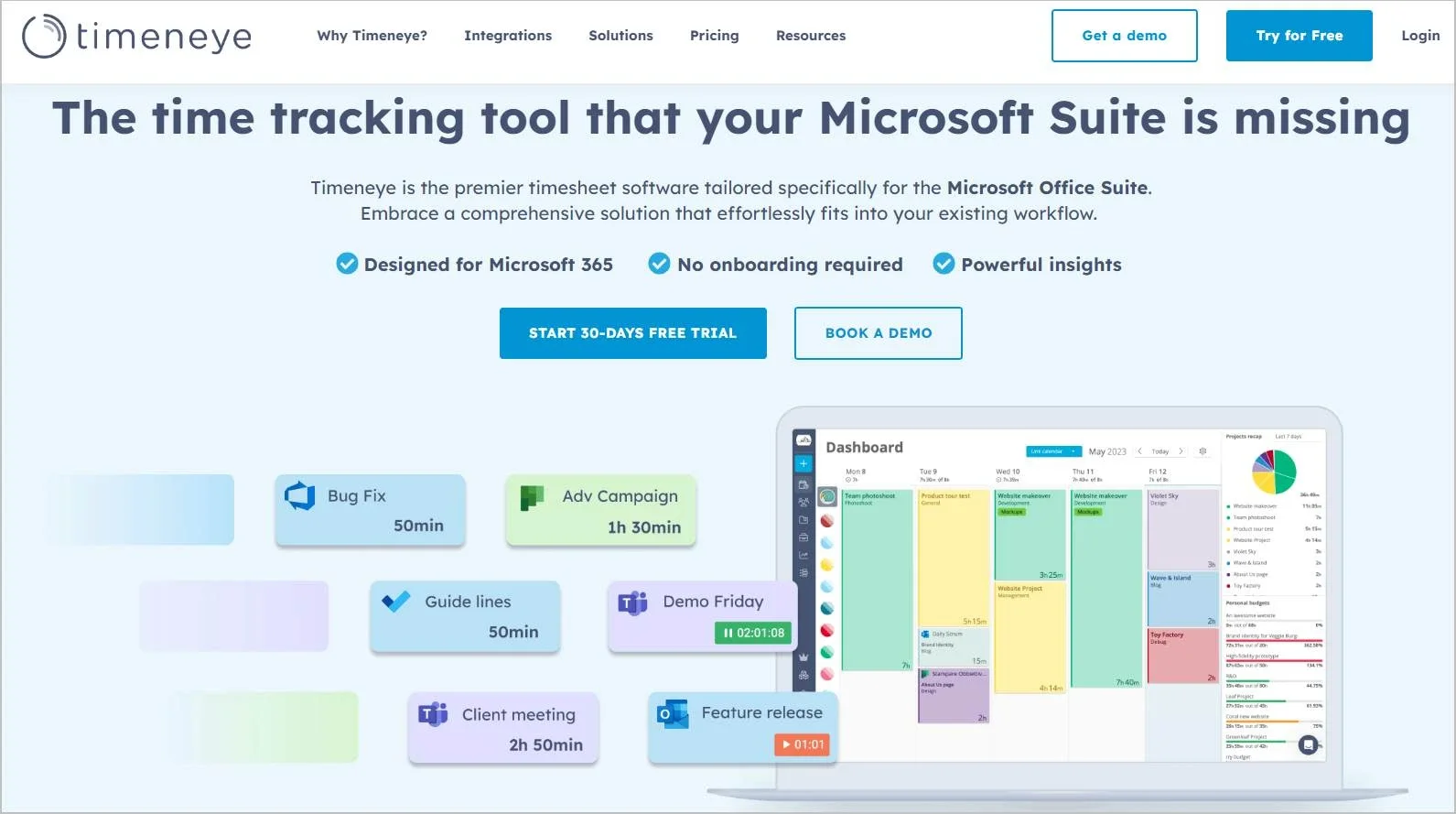Image resolution: width=1456 pixels, height=814 pixels.
Task: Click the Client meeting 2h 50min card
Action: pos(503,728)
